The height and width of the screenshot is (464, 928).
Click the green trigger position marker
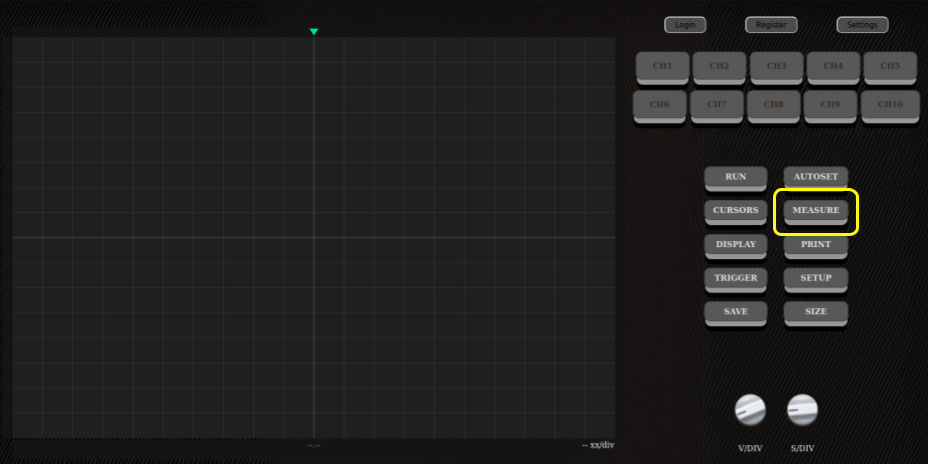pos(314,32)
